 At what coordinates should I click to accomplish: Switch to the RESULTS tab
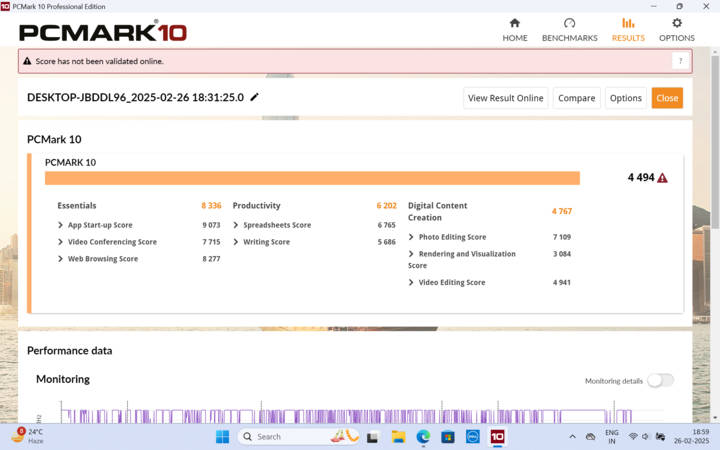(x=628, y=30)
